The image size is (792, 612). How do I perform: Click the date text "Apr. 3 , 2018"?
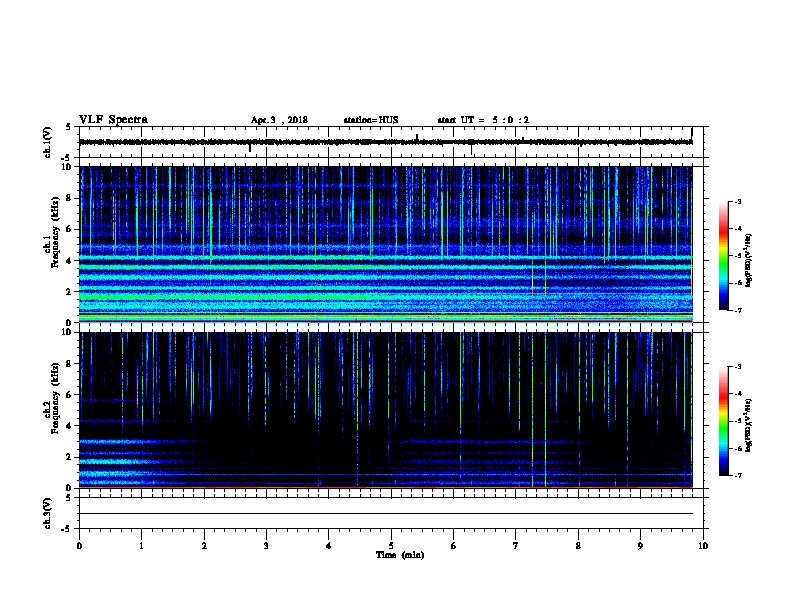point(279,120)
